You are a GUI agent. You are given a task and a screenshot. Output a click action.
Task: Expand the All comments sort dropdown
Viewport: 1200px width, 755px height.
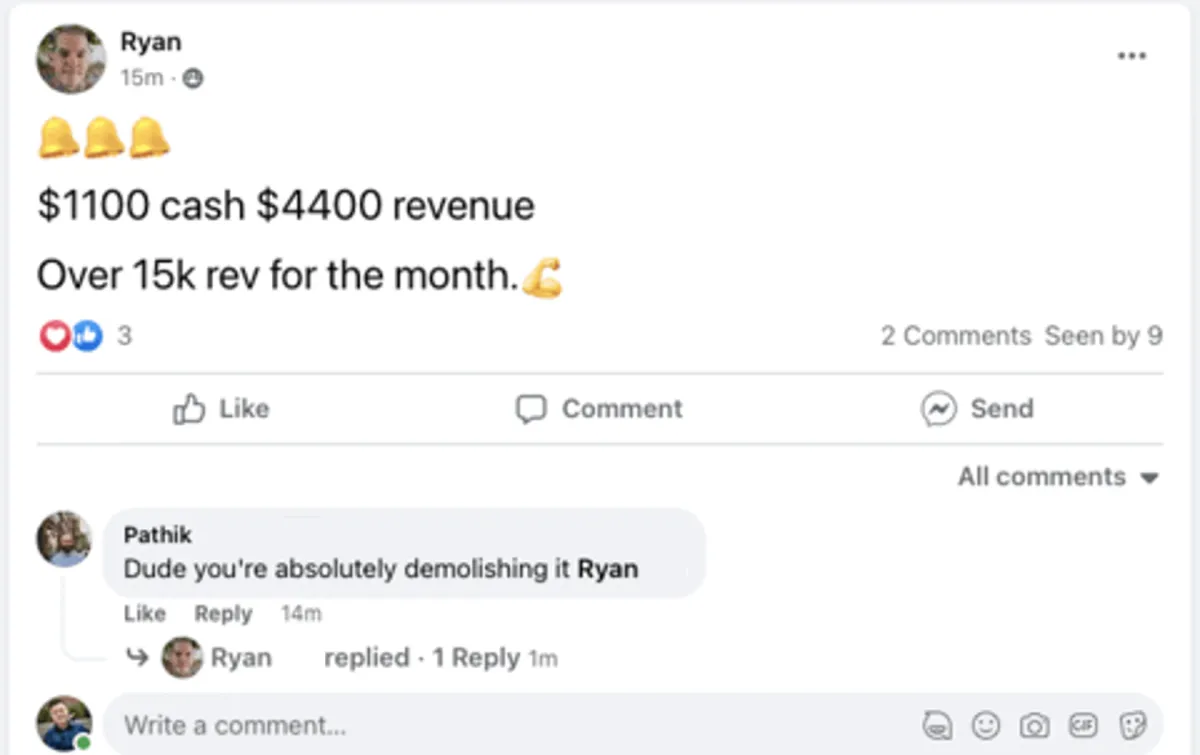[x=1057, y=477]
